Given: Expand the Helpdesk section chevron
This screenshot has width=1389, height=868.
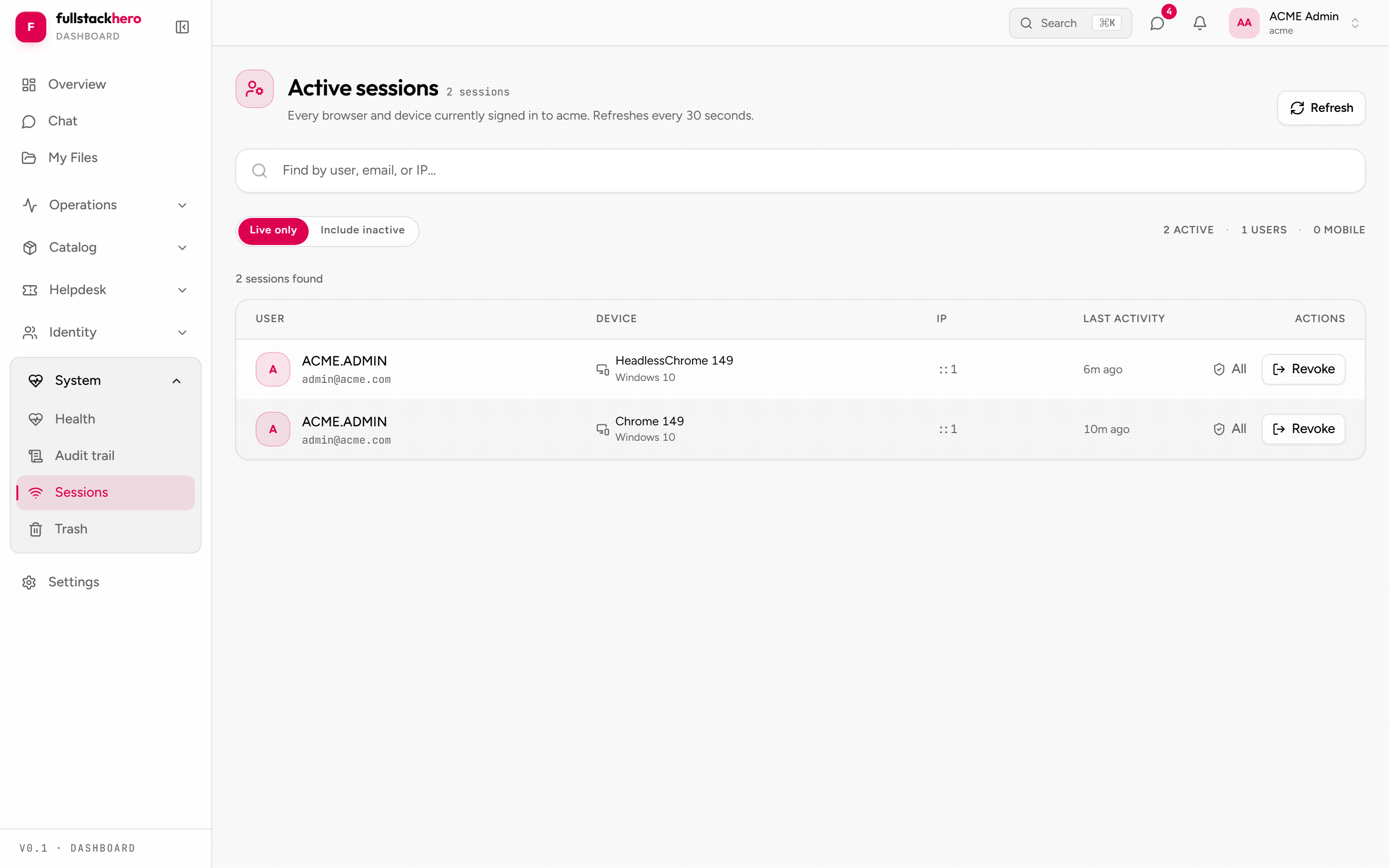Looking at the screenshot, I should (x=182, y=290).
